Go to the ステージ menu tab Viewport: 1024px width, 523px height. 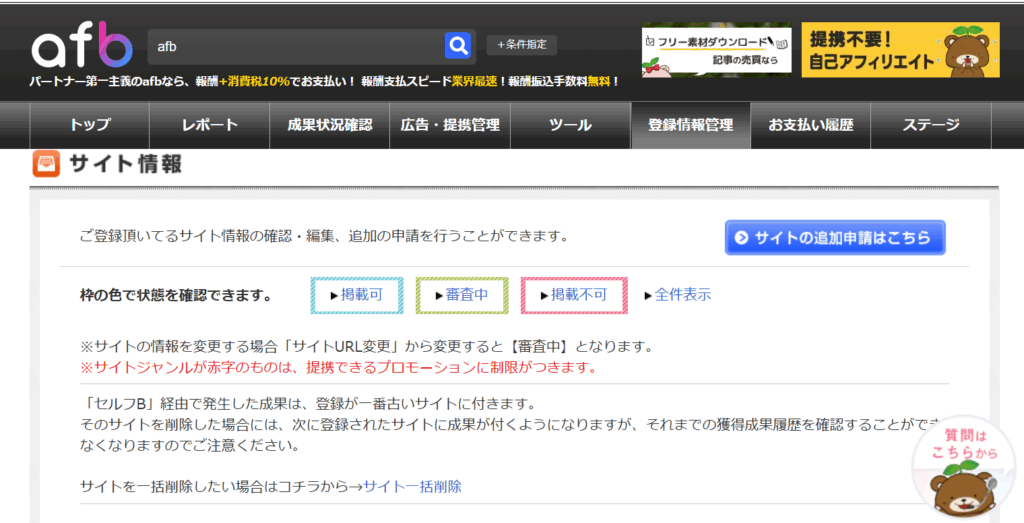[931, 125]
